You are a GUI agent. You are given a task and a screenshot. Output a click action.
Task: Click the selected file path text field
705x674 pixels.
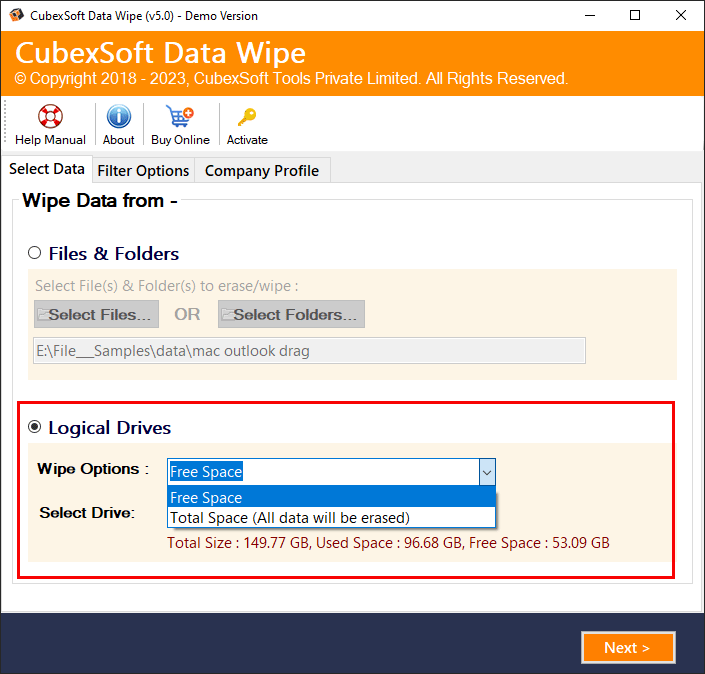coord(309,351)
